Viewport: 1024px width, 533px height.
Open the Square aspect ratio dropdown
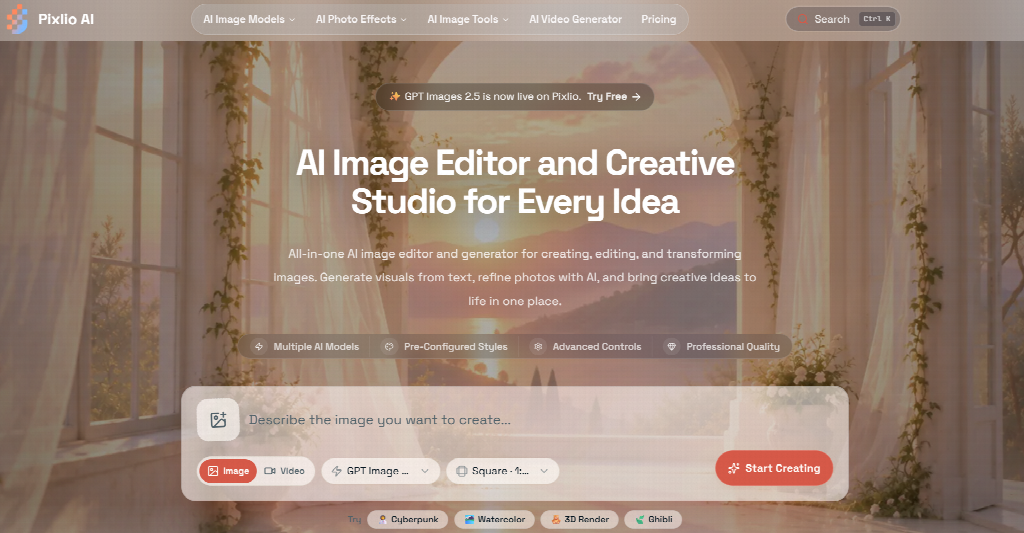click(502, 471)
